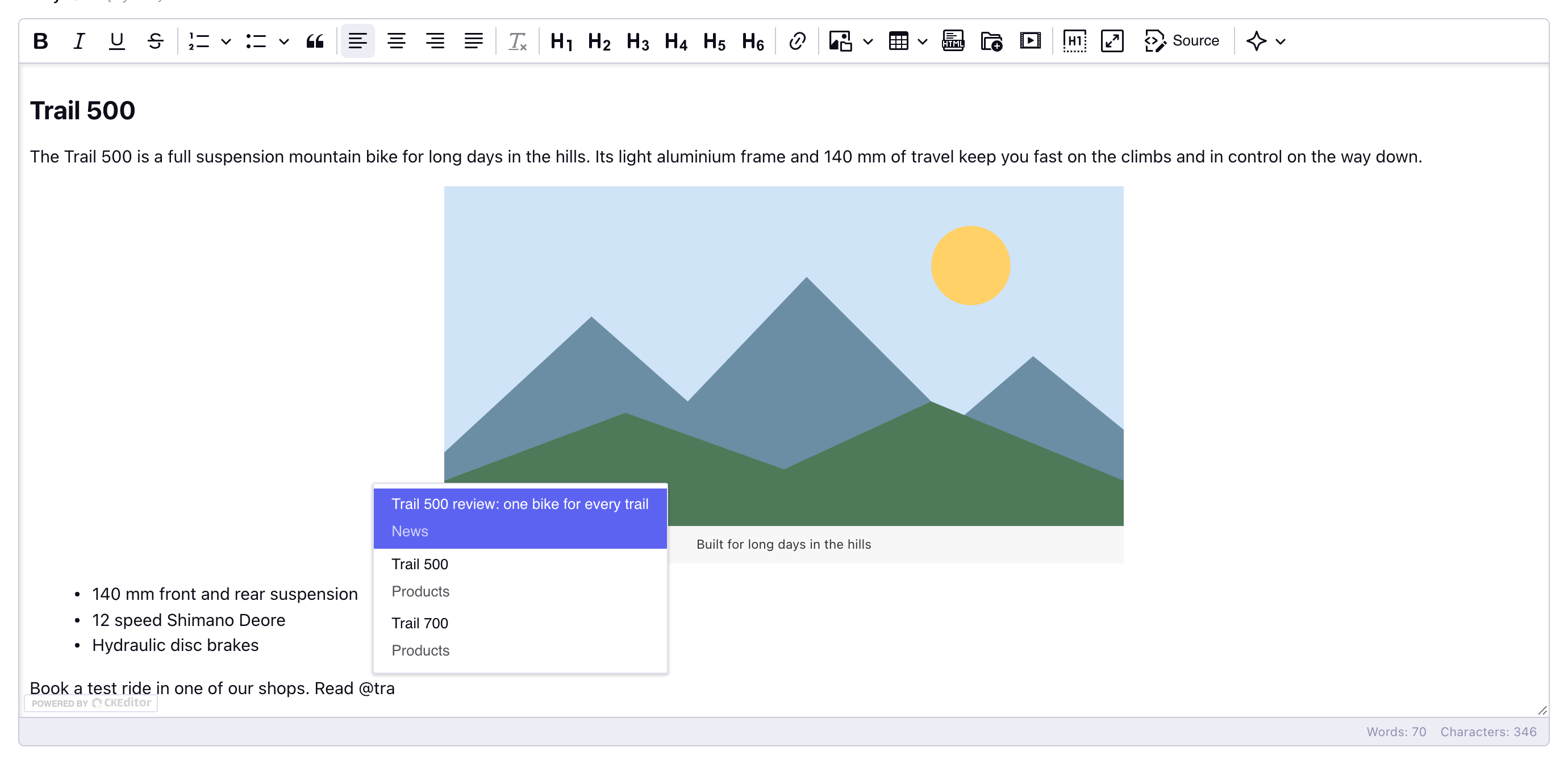The height and width of the screenshot is (764, 1568).
Task: Apply Heading 4 style
Action: click(x=675, y=41)
